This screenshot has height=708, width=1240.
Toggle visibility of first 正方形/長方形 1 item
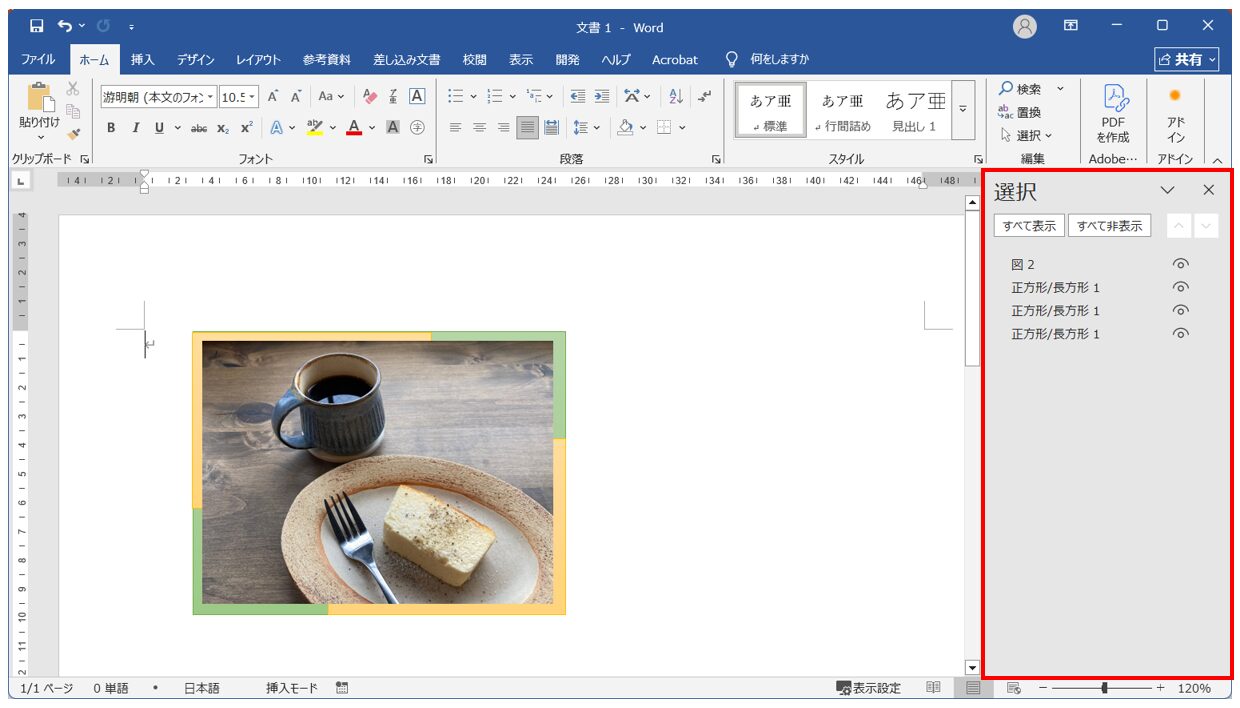click(1181, 287)
